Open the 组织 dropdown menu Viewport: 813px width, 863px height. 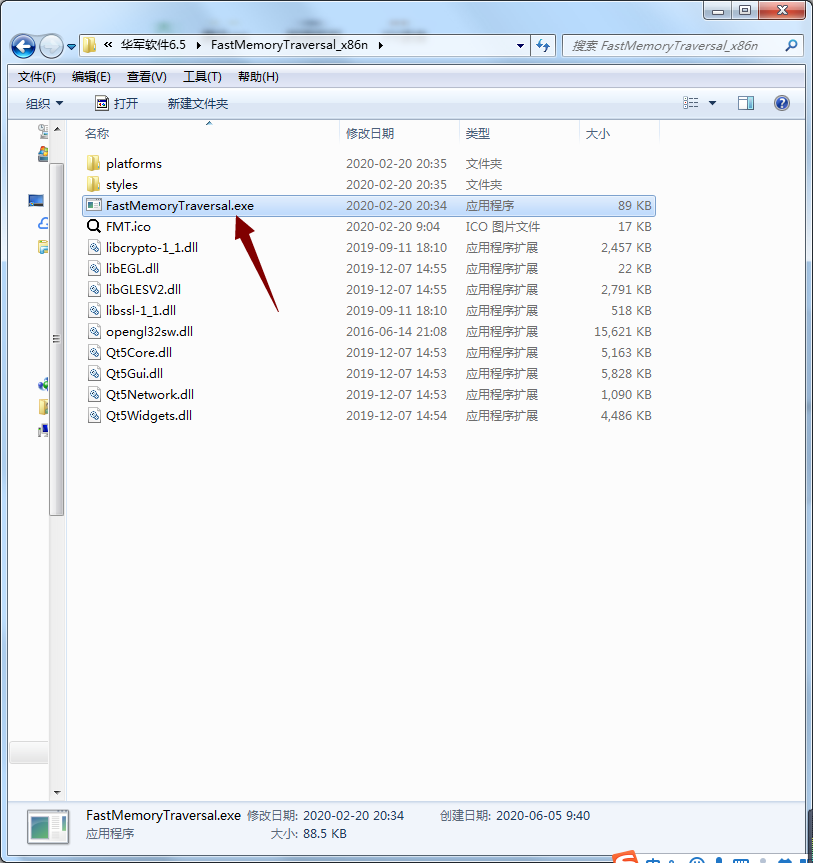[x=44, y=102]
